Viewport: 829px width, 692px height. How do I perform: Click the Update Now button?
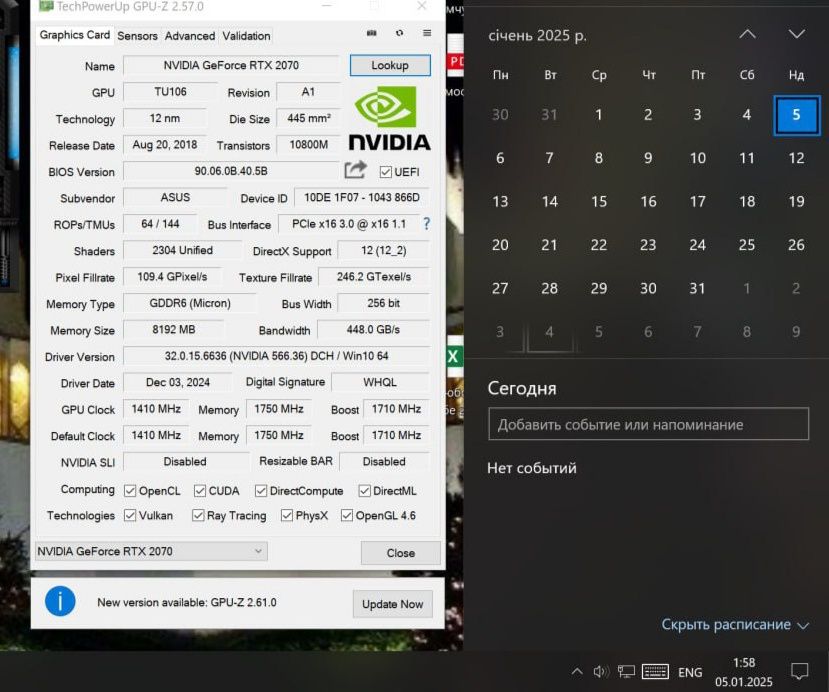[x=392, y=604]
